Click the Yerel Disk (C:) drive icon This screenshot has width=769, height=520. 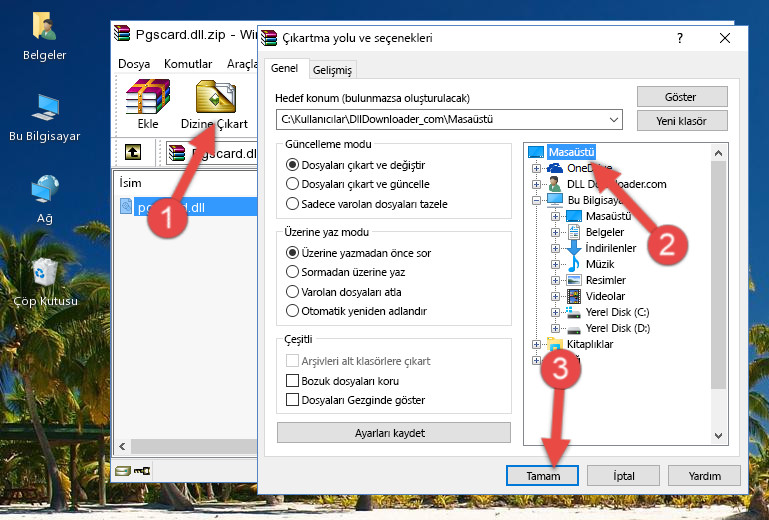click(x=573, y=312)
